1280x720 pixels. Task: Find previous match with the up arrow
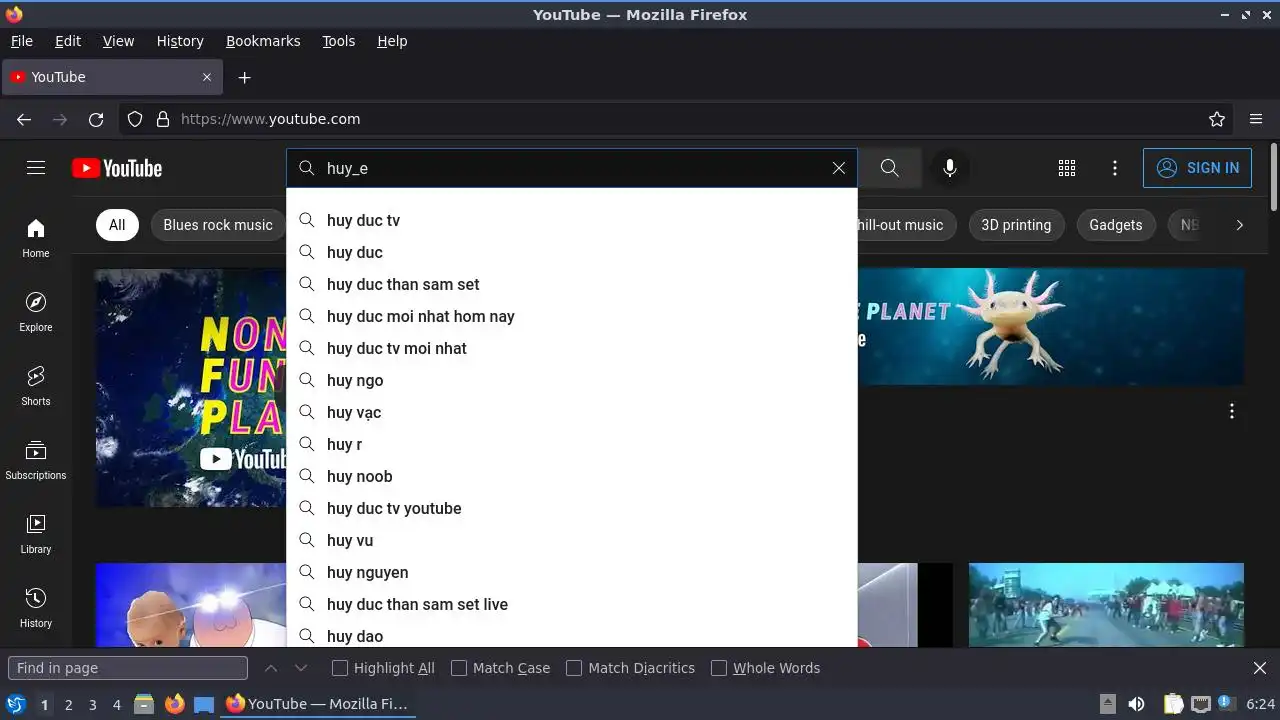(x=271, y=668)
